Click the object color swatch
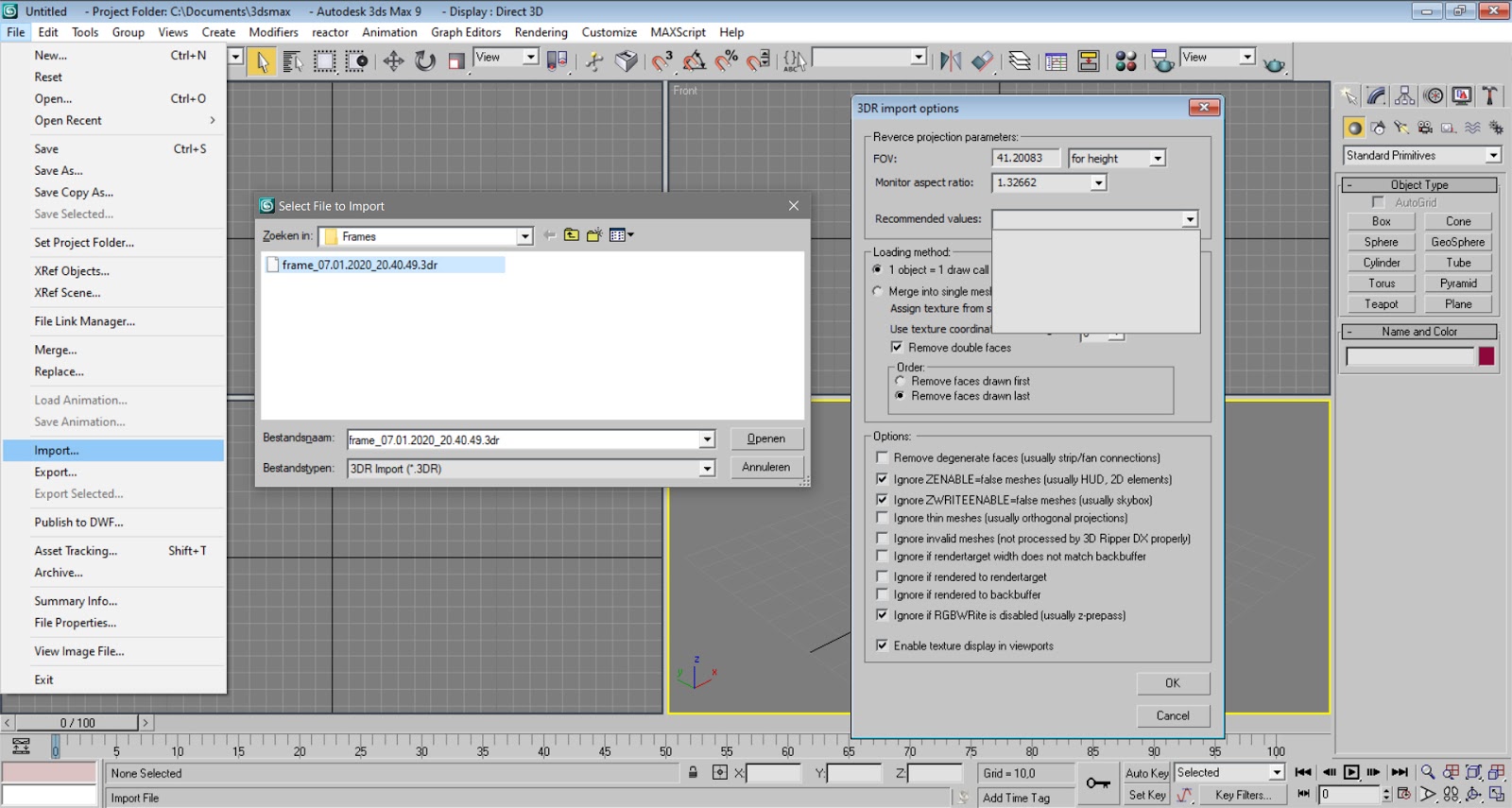Image resolution: width=1512 pixels, height=808 pixels. pos(1486,356)
